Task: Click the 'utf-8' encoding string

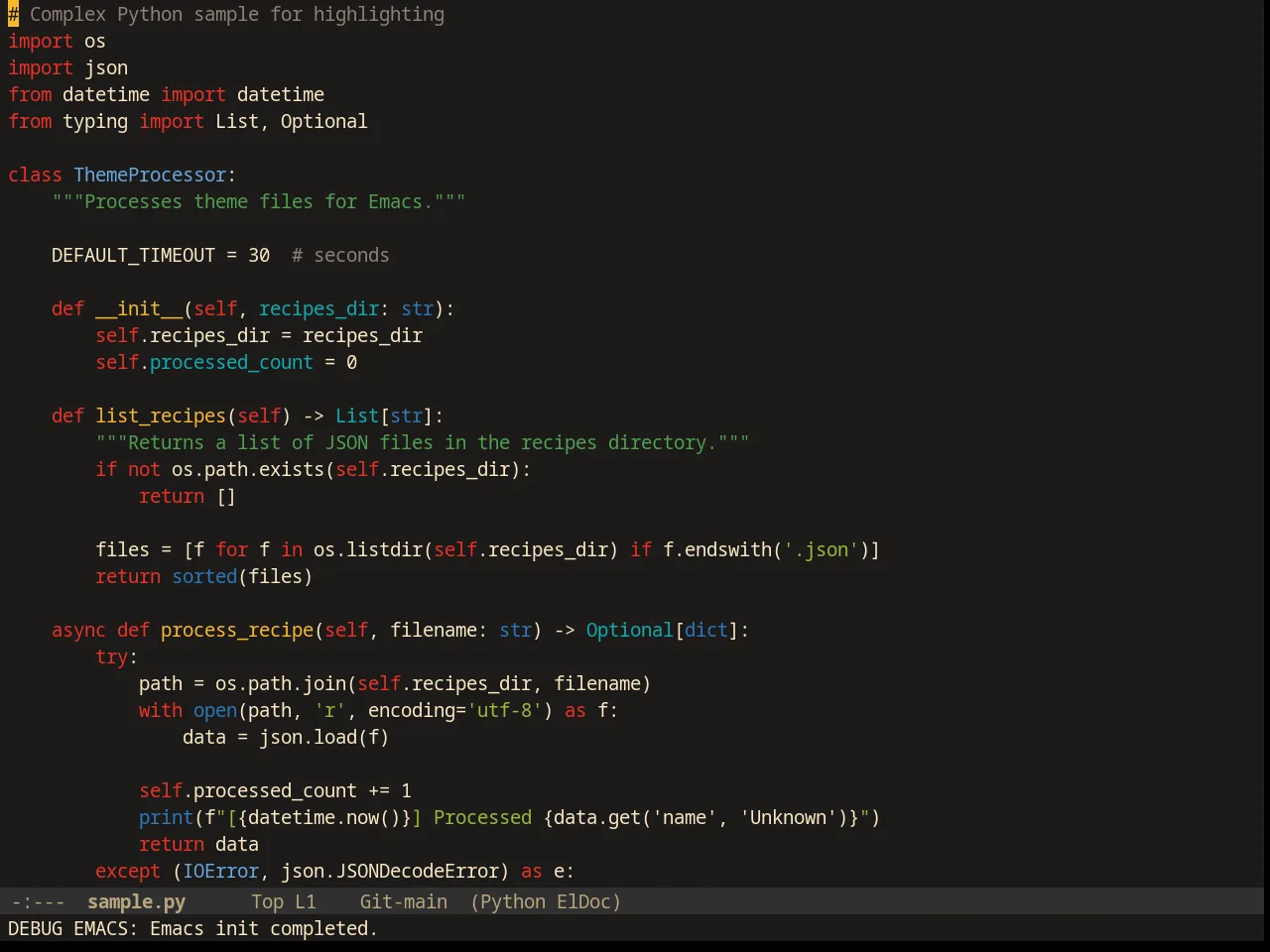Action: (x=504, y=710)
